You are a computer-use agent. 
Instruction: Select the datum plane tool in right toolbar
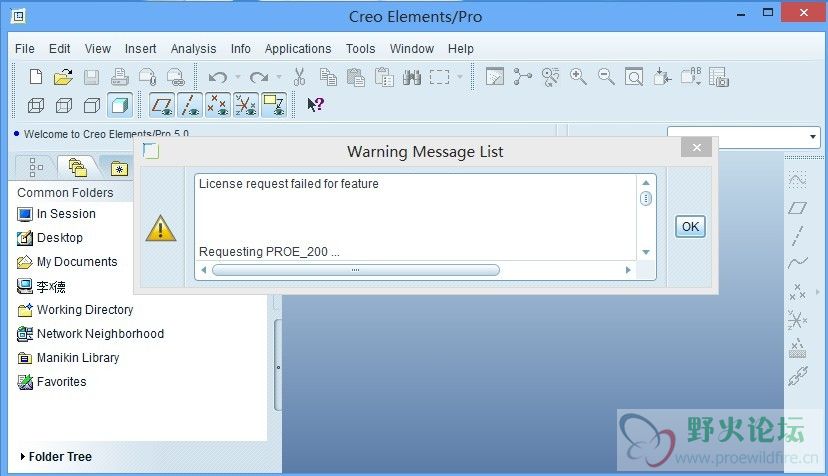point(797,208)
